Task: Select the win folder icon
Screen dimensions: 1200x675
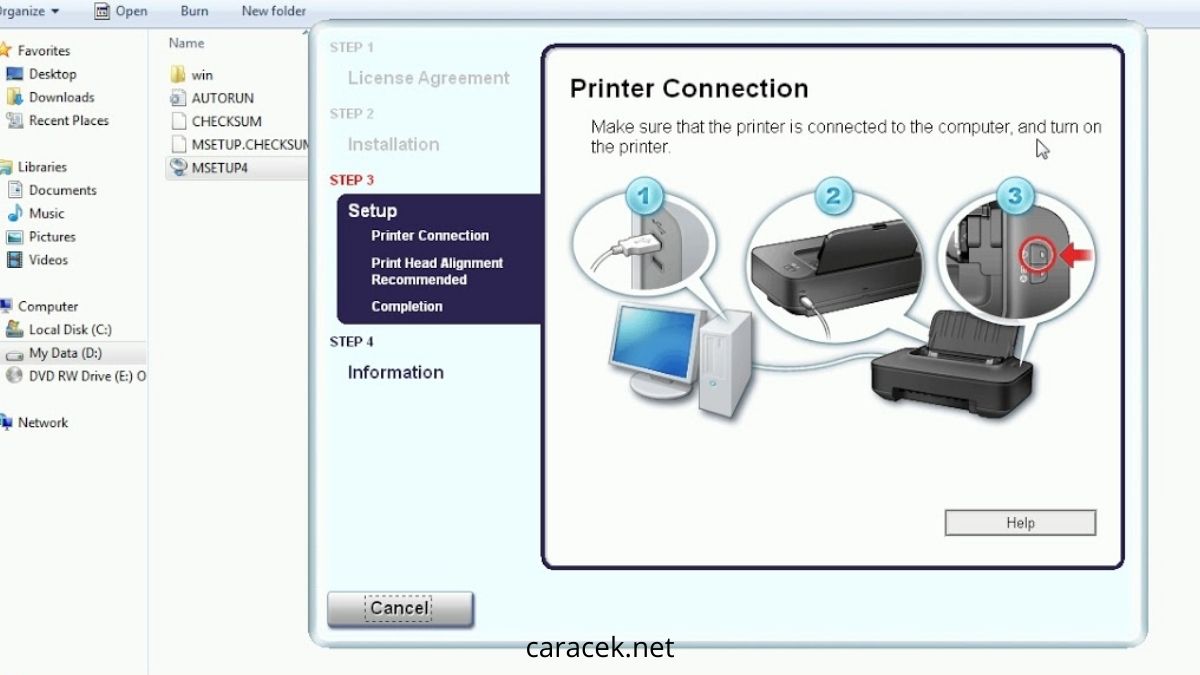Action: [178, 75]
